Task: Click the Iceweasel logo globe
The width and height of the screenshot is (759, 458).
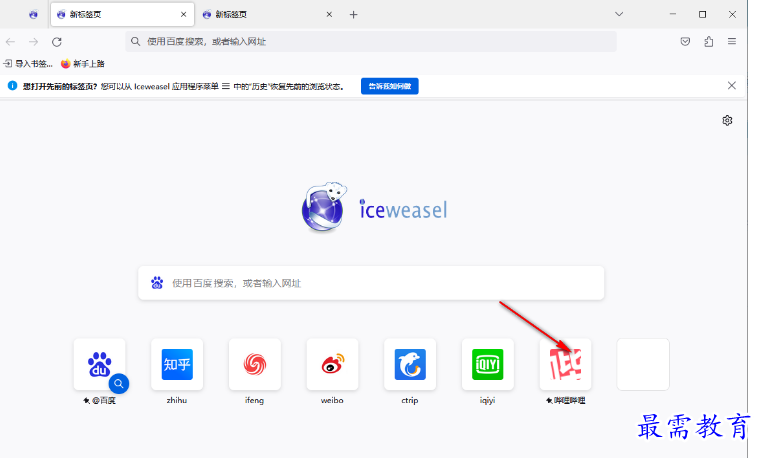Action: 324,207
